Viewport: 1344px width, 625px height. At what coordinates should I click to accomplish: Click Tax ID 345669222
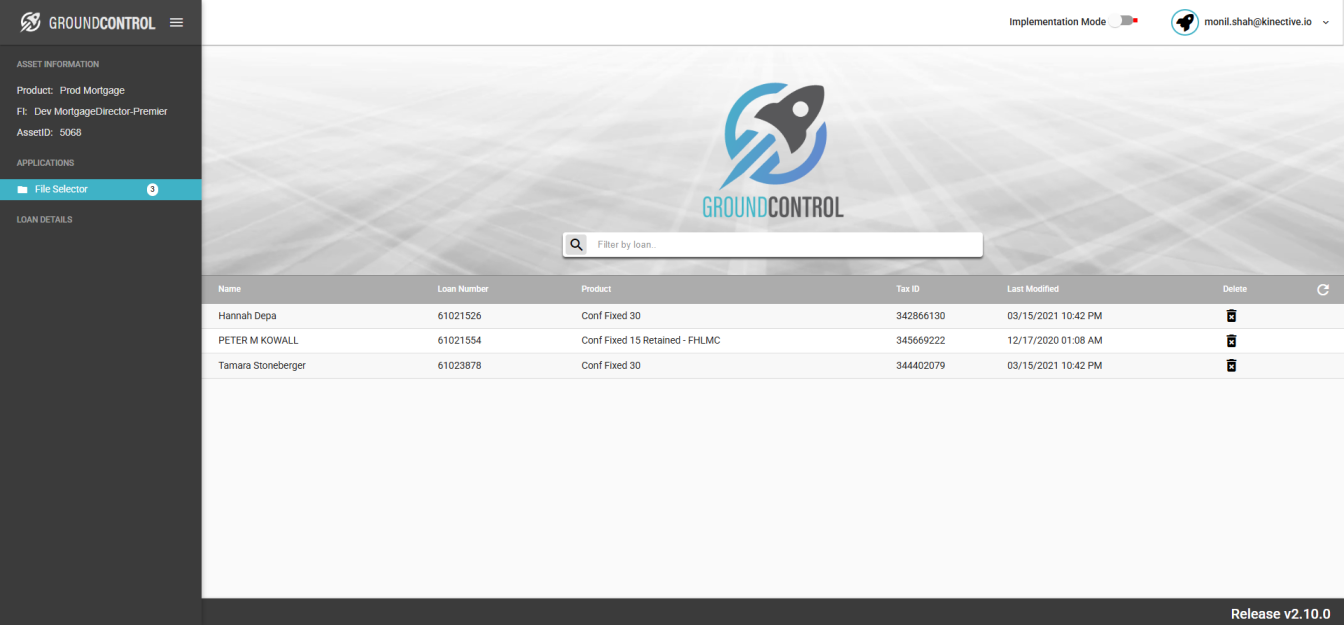click(x=921, y=341)
